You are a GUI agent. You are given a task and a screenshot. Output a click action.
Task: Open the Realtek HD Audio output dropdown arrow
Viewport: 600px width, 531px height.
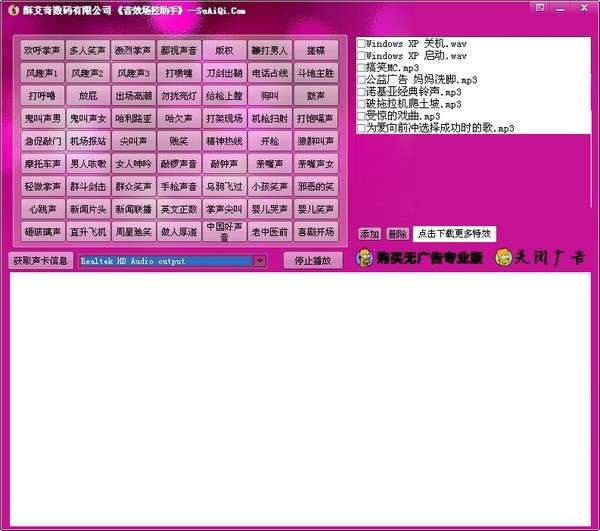click(260, 261)
